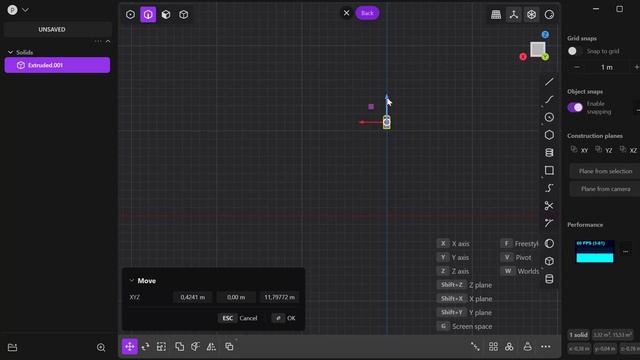This screenshot has height=360, width=640.
Task: Activate the Scale tool in the bottom bar
Action: pyautogui.click(x=162, y=347)
